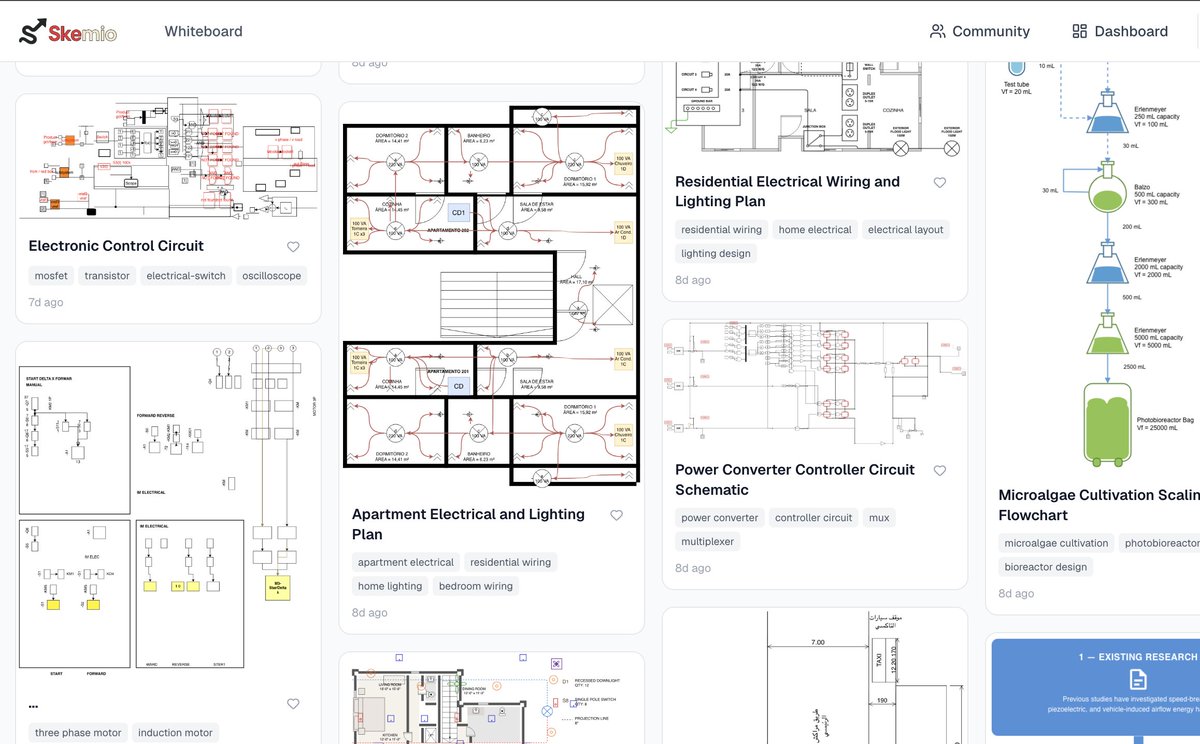
Task: Go to the Dashboard
Action: pyautogui.click(x=1119, y=31)
